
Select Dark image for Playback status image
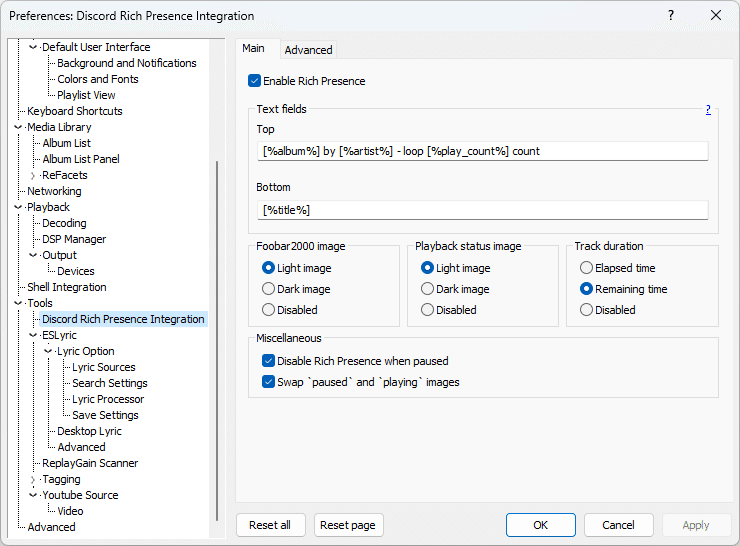[427, 289]
